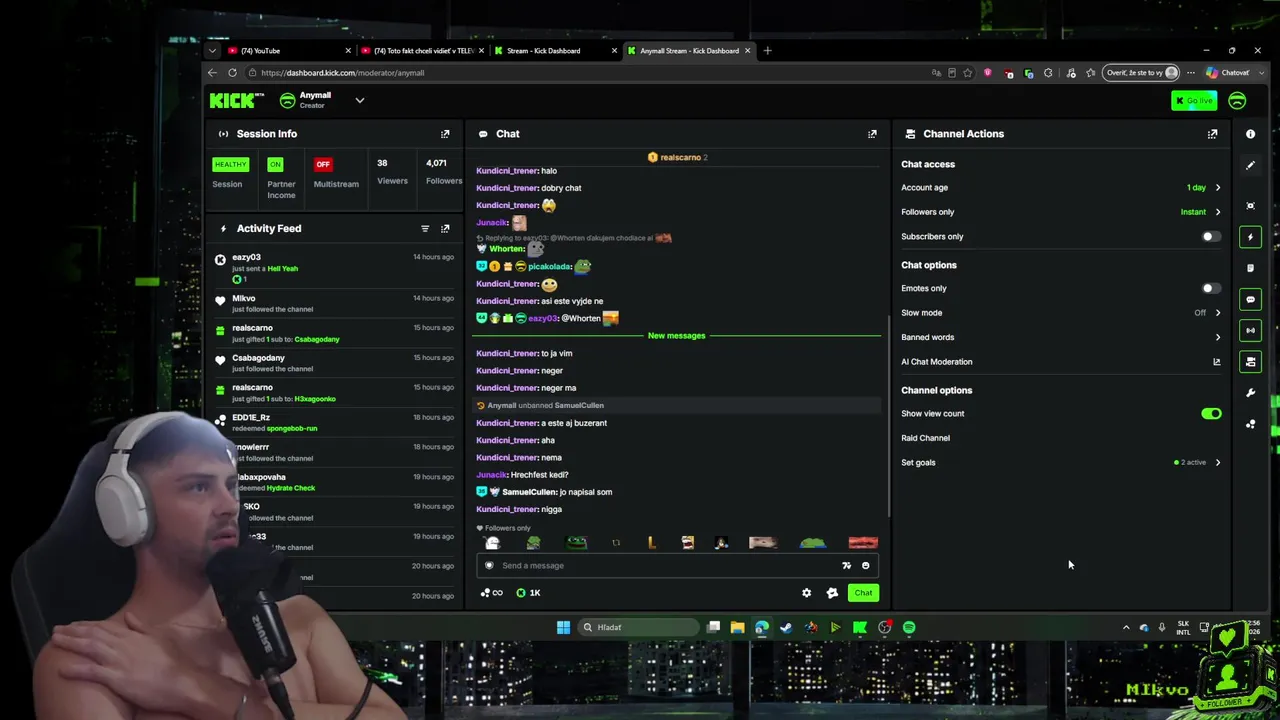Toggle the chat bubble panel icon in sidebar
The height and width of the screenshot is (720, 1280).
[x=1250, y=300]
